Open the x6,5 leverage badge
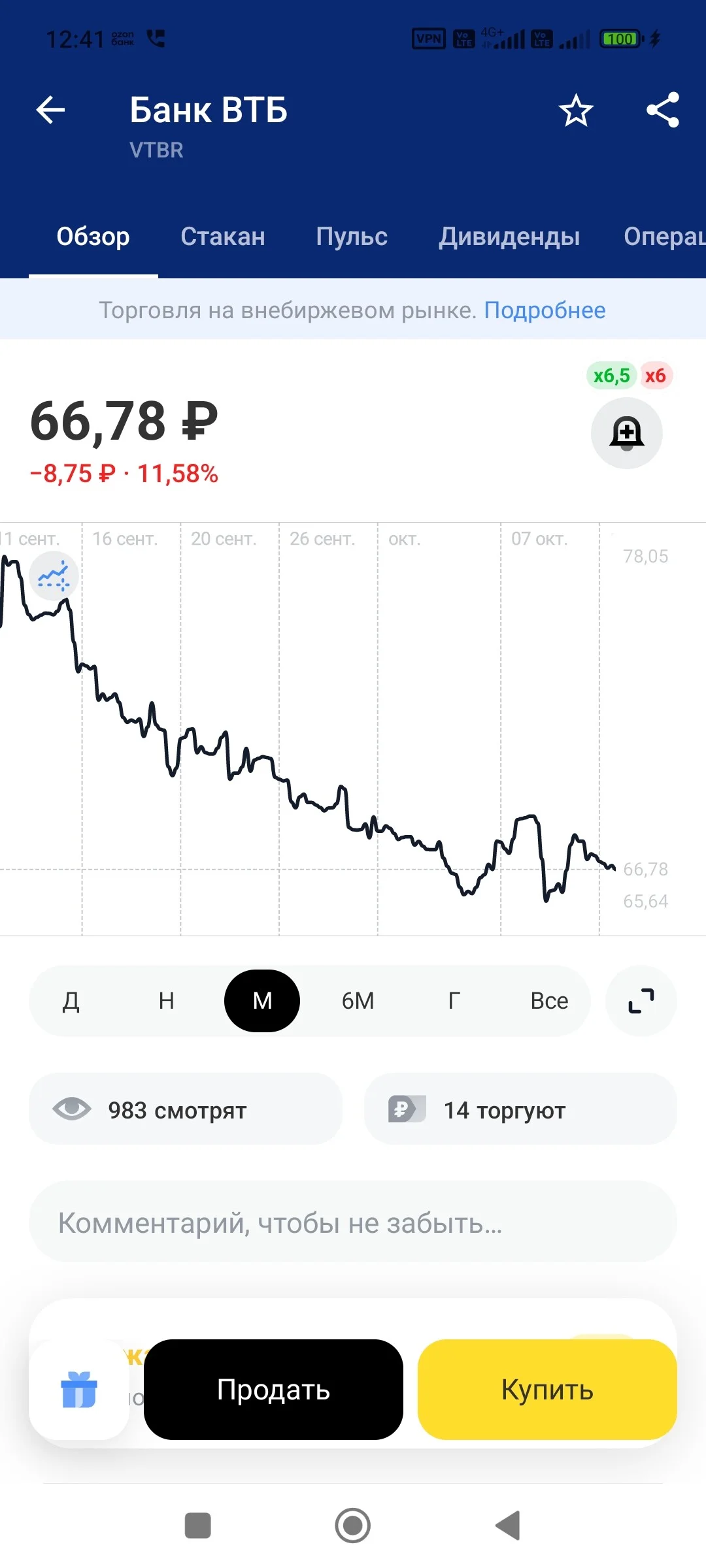Viewport: 706px width, 1568px height. click(x=612, y=376)
